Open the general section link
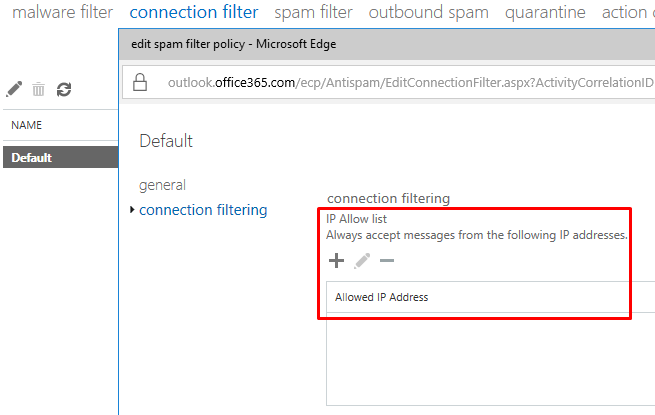Image resolution: width=655 pixels, height=415 pixels. [162, 185]
